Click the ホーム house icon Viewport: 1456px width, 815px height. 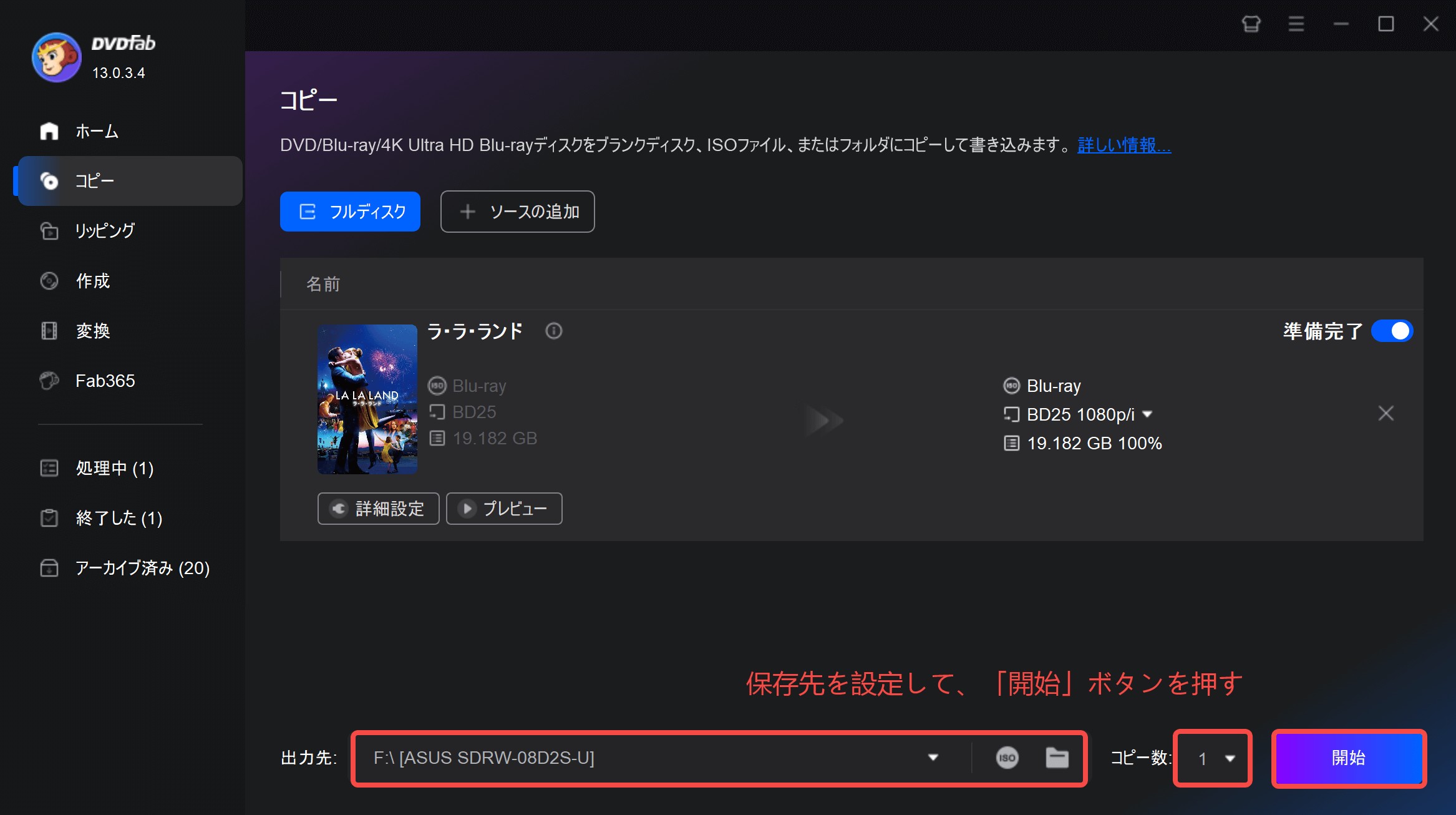tap(49, 131)
